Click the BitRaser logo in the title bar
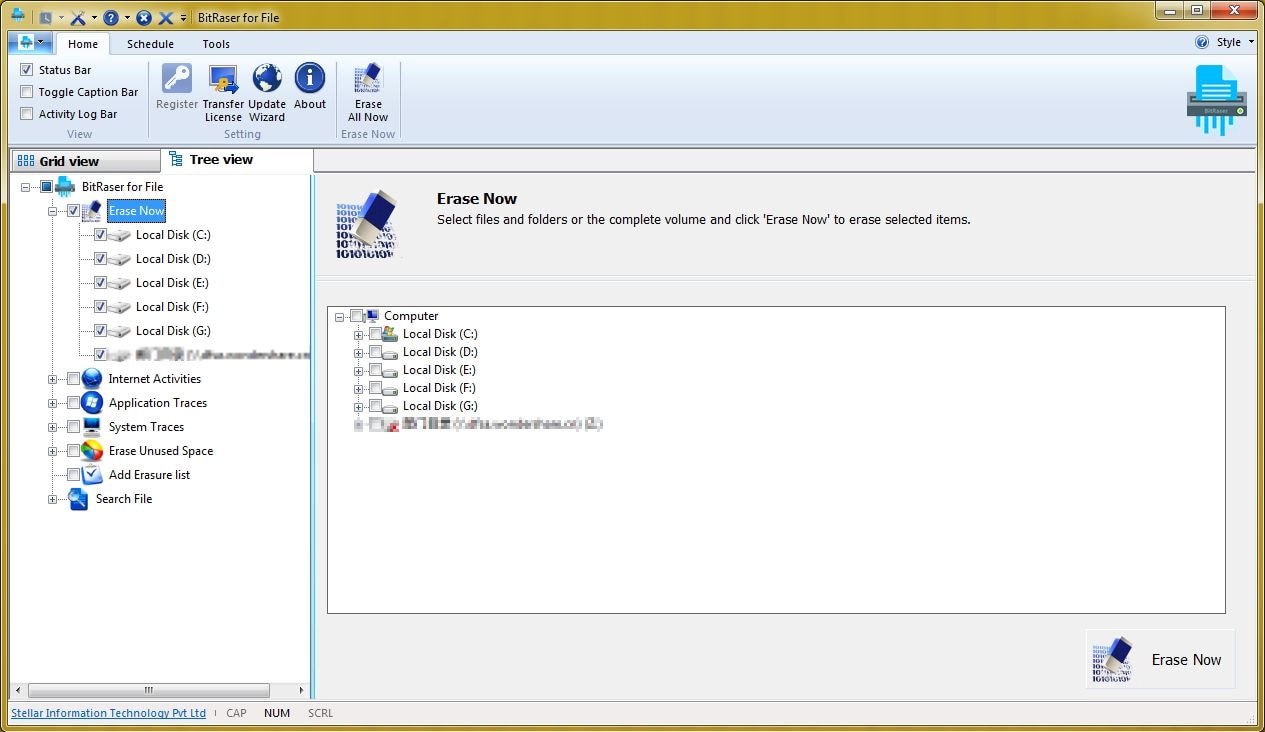This screenshot has width=1265, height=732. tap(17, 15)
